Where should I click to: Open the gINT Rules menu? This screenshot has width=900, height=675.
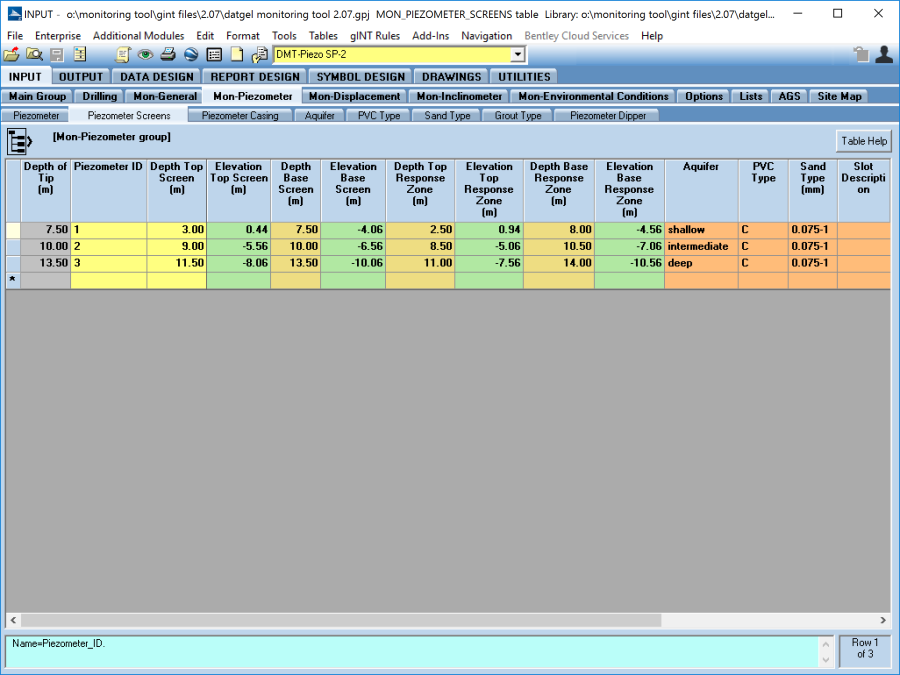click(x=375, y=36)
